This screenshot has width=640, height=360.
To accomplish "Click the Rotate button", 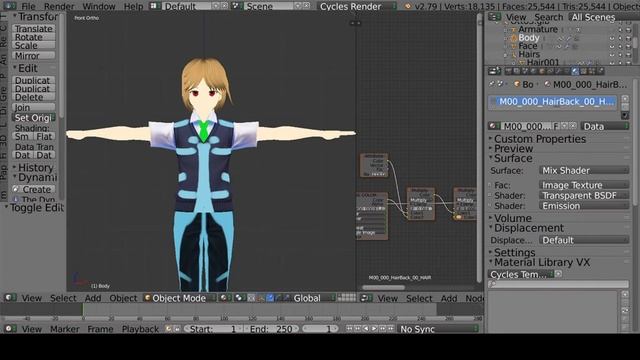I will coord(34,37).
